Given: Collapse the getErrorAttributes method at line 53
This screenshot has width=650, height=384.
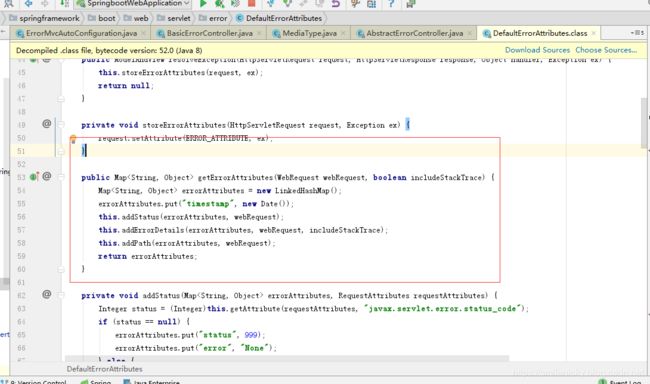Looking at the screenshot, I should click(61, 177).
